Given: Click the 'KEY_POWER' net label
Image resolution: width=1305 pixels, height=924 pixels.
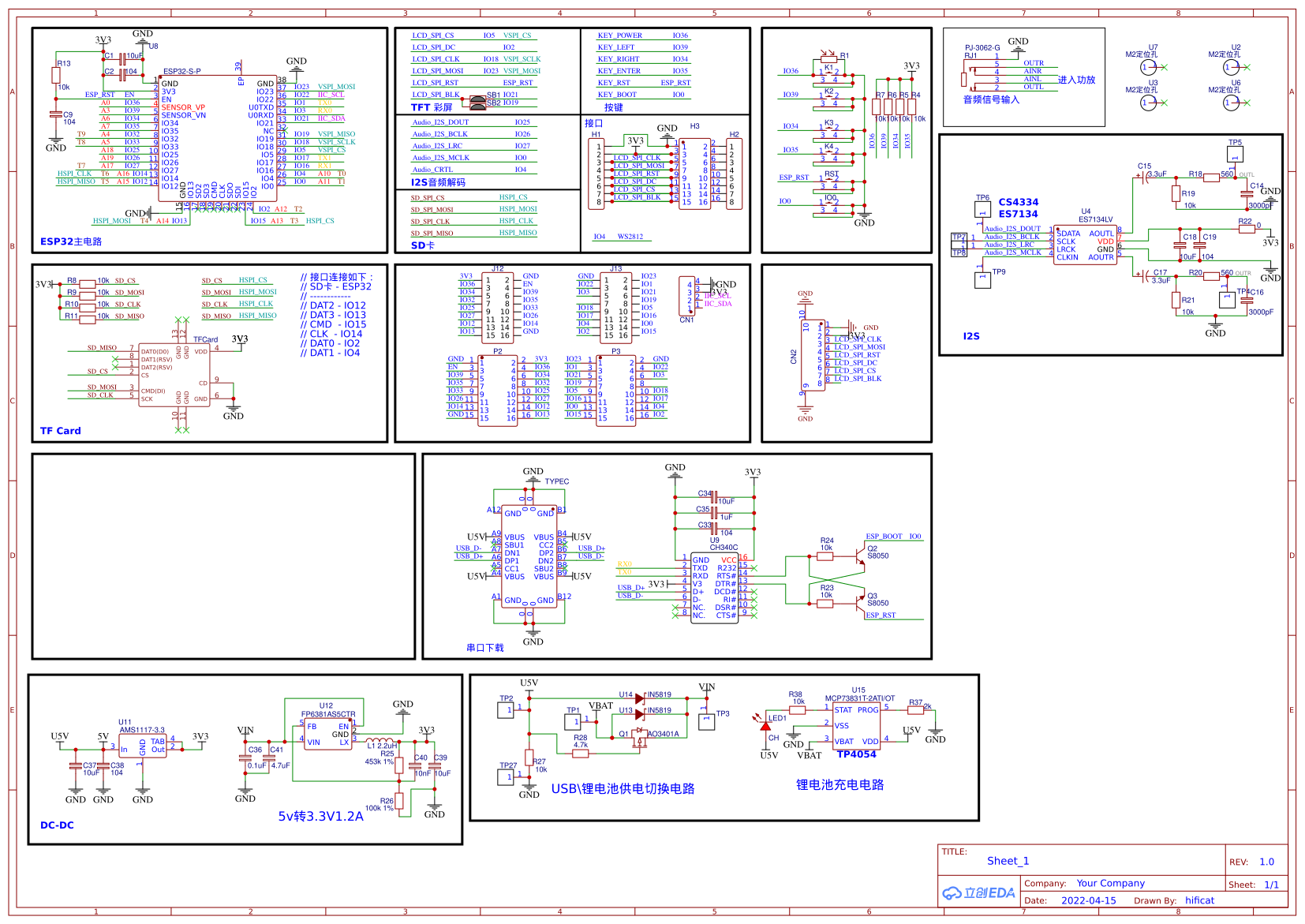Looking at the screenshot, I should [x=619, y=36].
